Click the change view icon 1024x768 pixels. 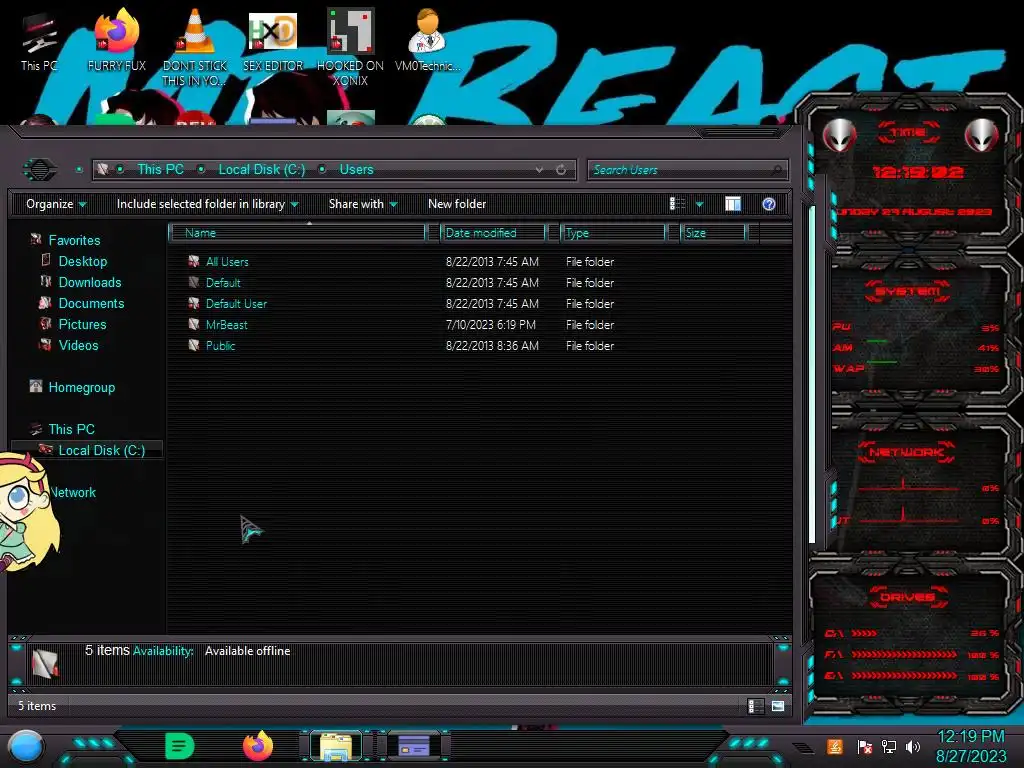click(x=677, y=204)
